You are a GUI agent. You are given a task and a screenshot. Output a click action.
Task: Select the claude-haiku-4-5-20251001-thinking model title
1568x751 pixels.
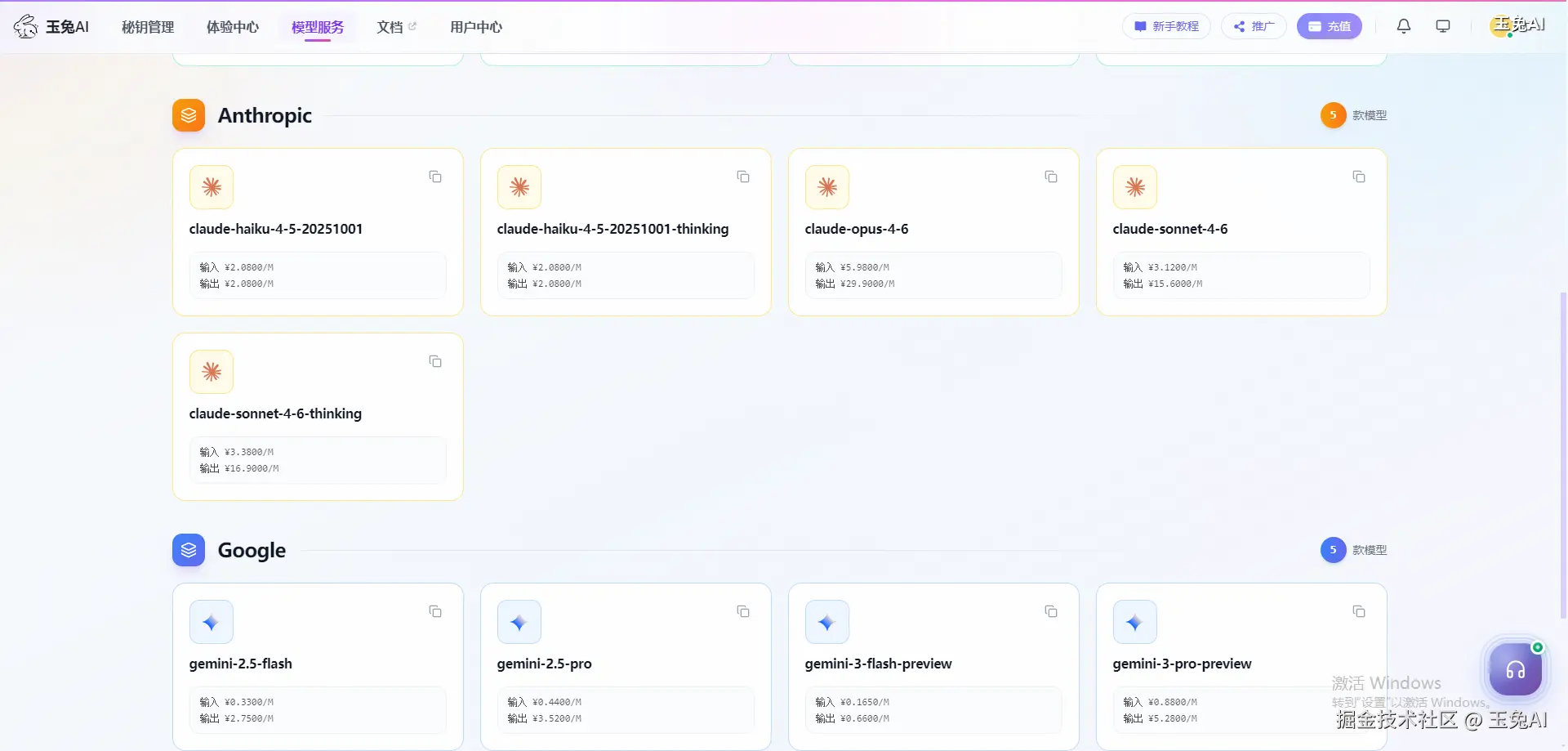[613, 229]
